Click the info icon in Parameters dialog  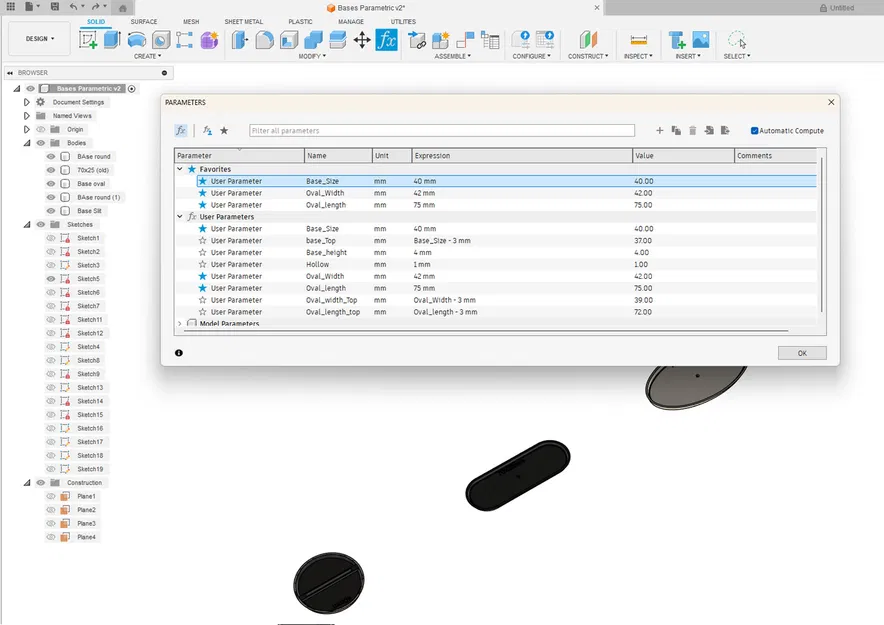[179, 353]
